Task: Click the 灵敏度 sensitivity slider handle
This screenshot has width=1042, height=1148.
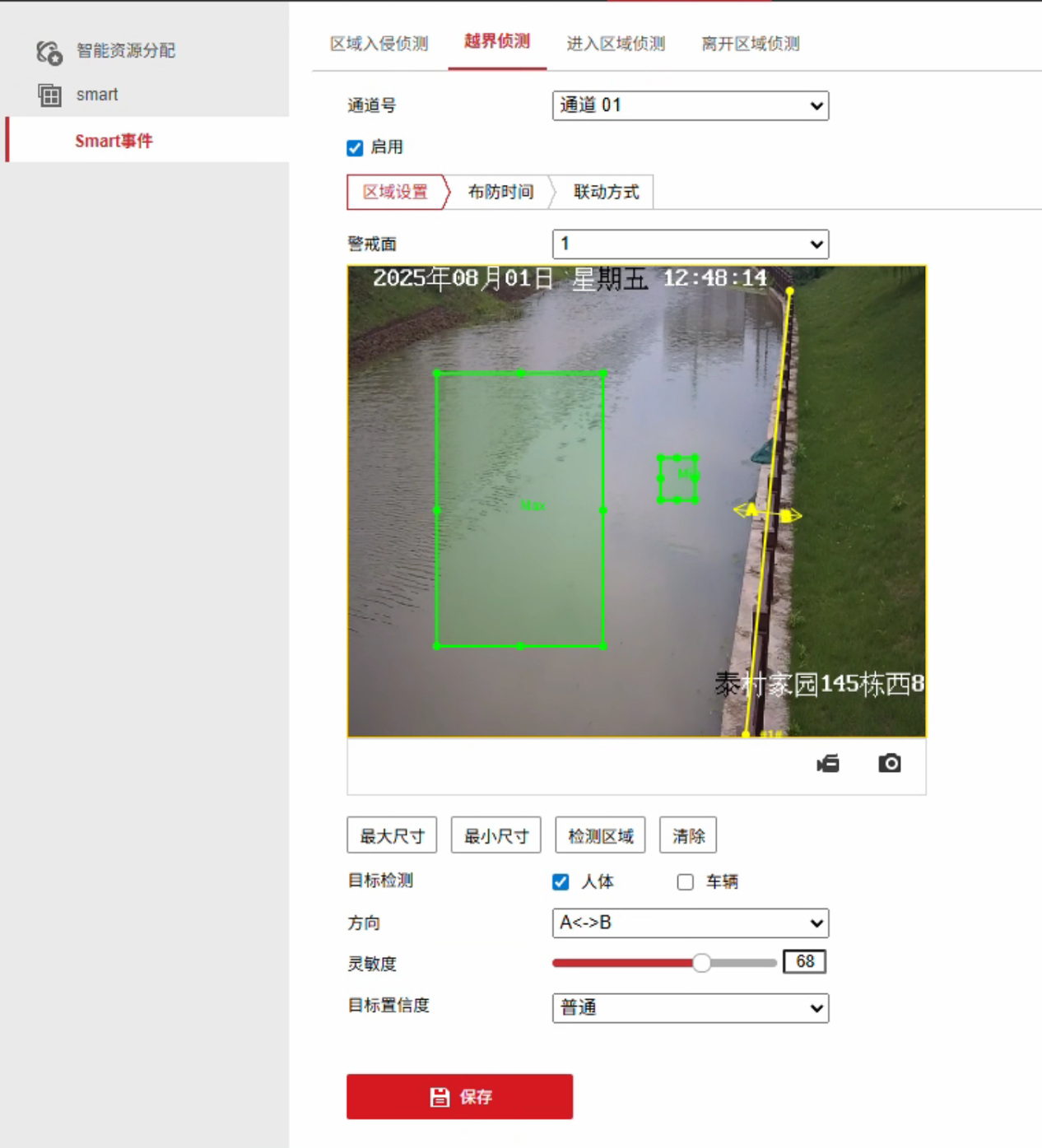Action: (x=701, y=963)
